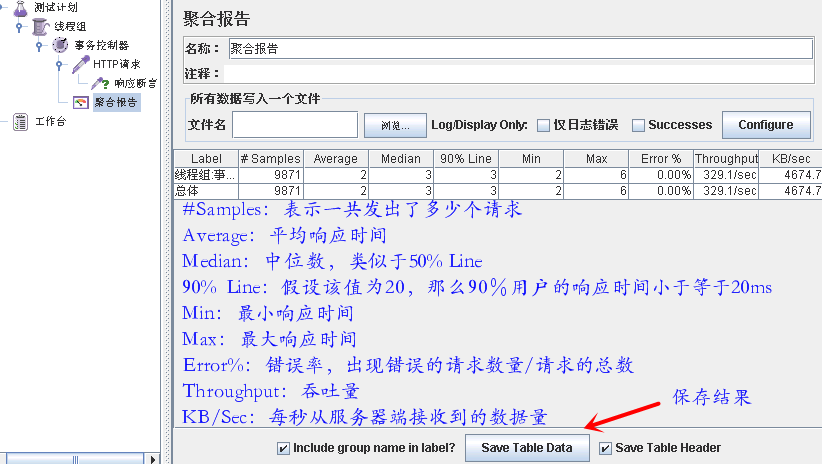Image resolution: width=822 pixels, height=464 pixels.
Task: Click the Thread Group spool icon
Action: [40, 26]
